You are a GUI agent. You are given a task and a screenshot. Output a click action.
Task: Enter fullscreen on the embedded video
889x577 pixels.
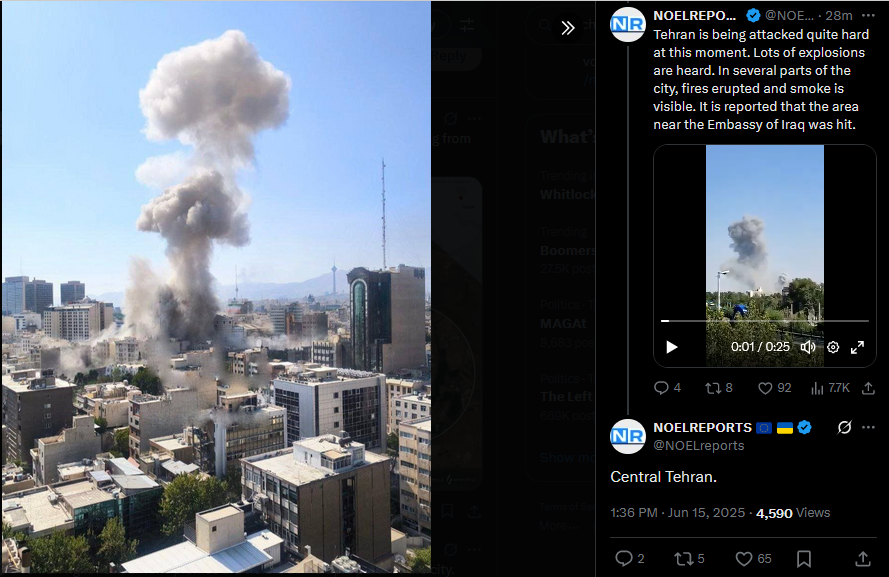click(857, 347)
